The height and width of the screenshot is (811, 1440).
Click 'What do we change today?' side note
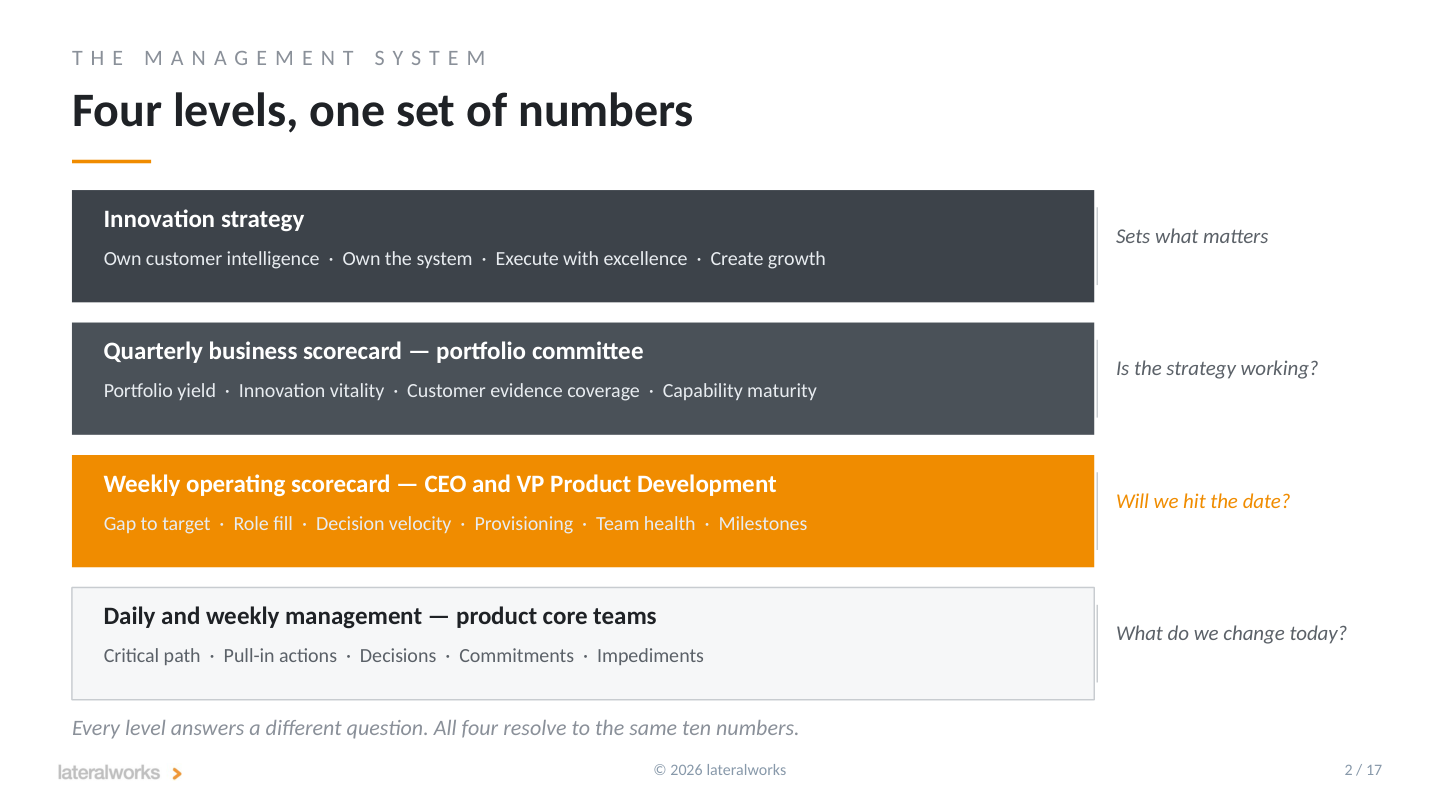tap(1231, 634)
